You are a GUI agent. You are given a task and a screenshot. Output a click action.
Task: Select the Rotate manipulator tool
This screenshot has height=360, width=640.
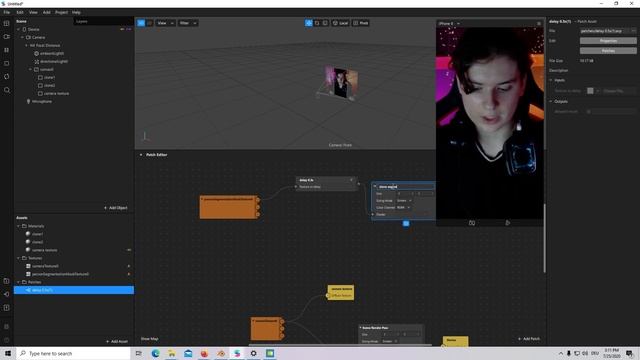click(x=317, y=23)
